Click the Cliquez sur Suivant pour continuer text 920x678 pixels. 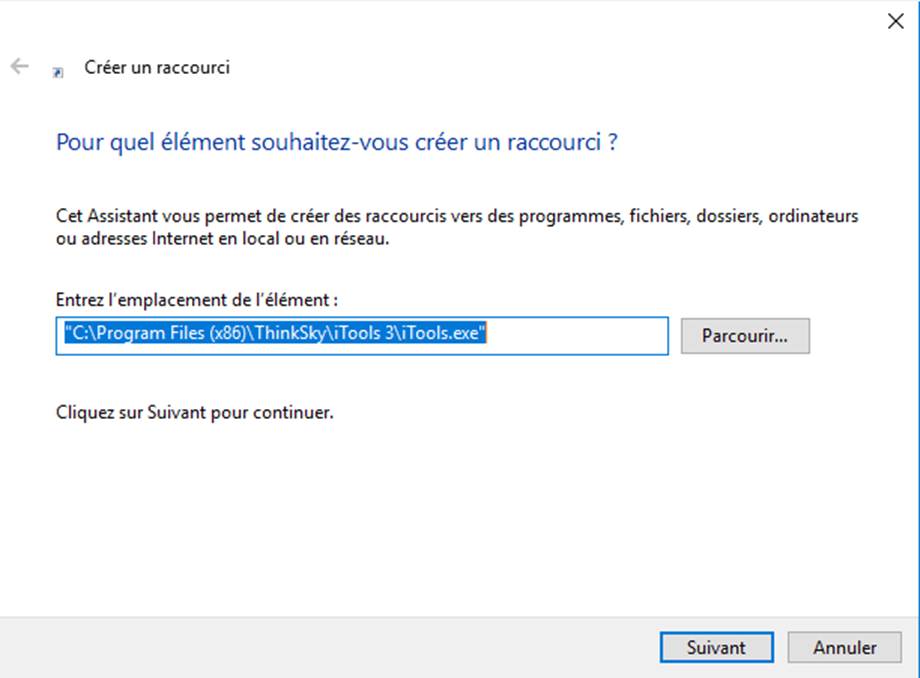pos(195,413)
